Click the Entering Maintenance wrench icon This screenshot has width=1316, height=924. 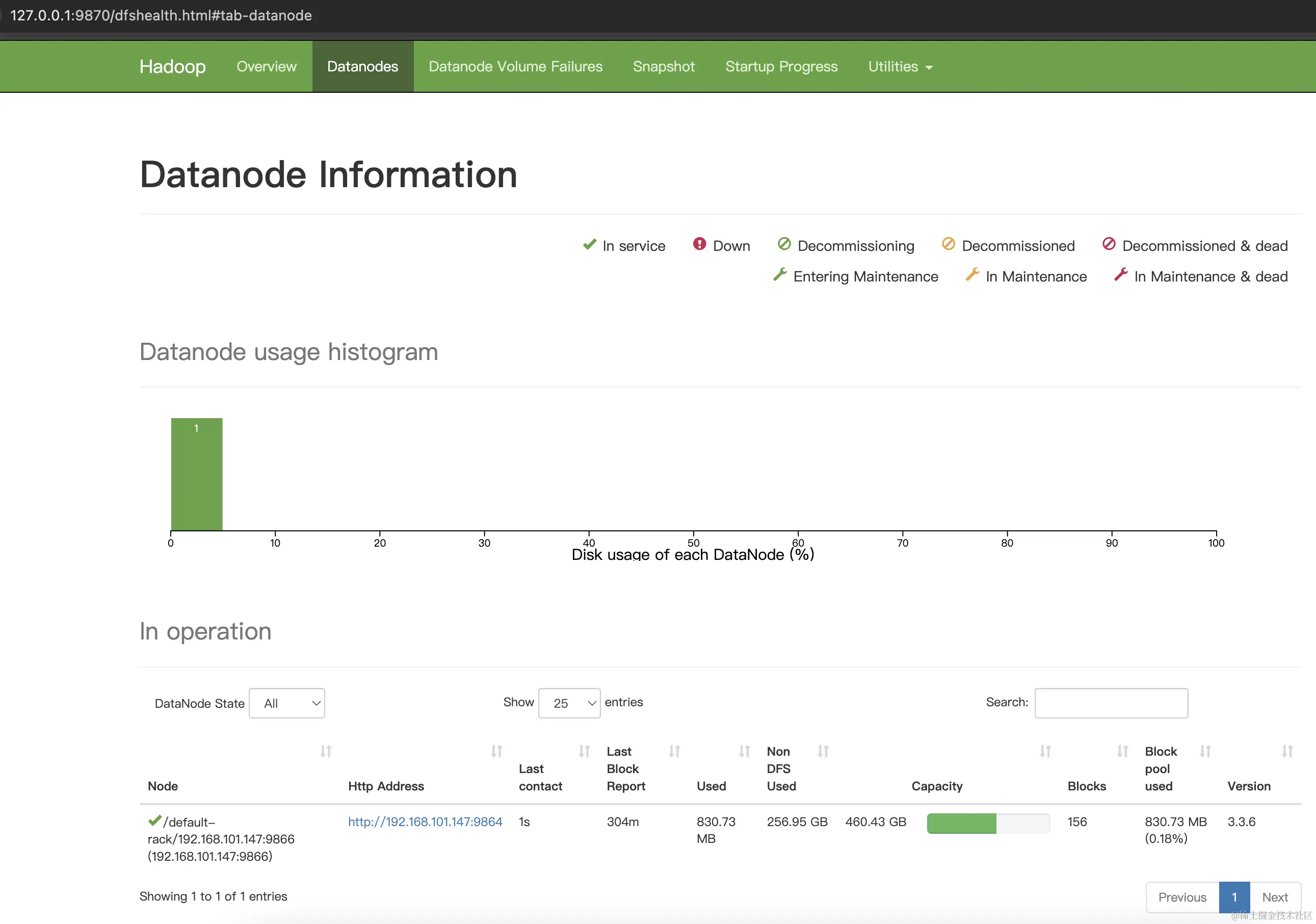780,275
